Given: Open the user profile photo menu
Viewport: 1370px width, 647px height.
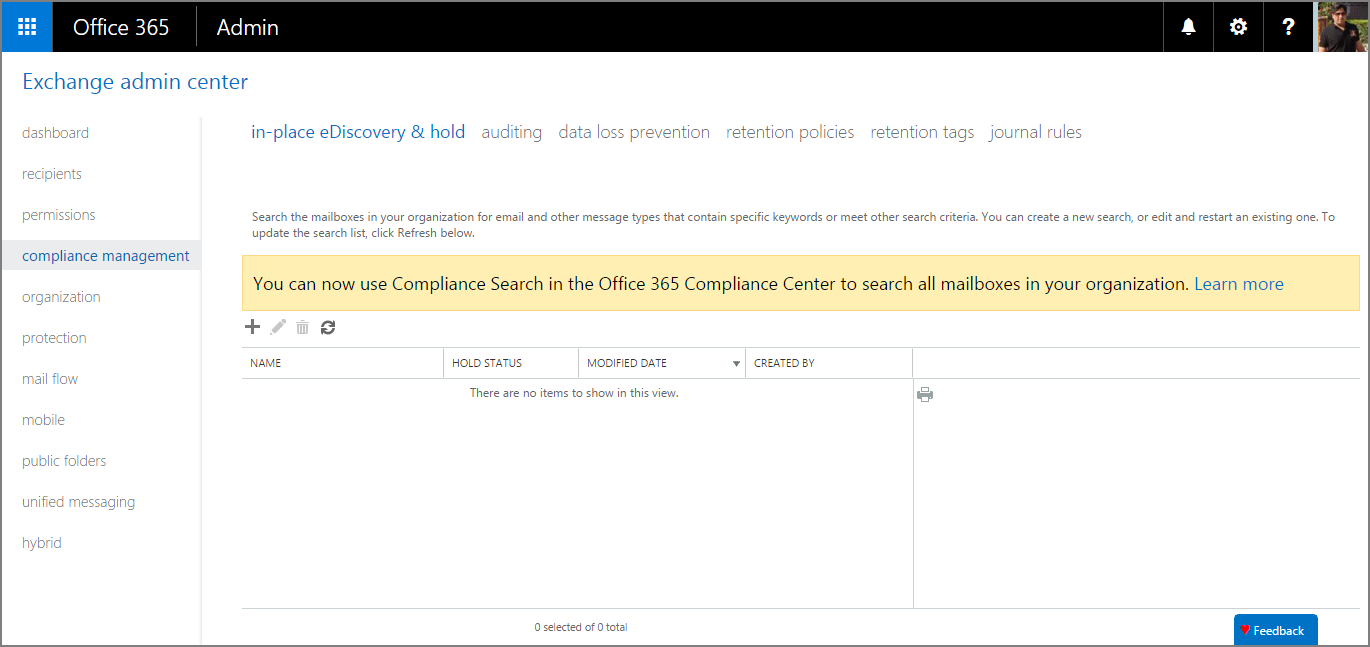Looking at the screenshot, I should pyautogui.click(x=1342, y=27).
